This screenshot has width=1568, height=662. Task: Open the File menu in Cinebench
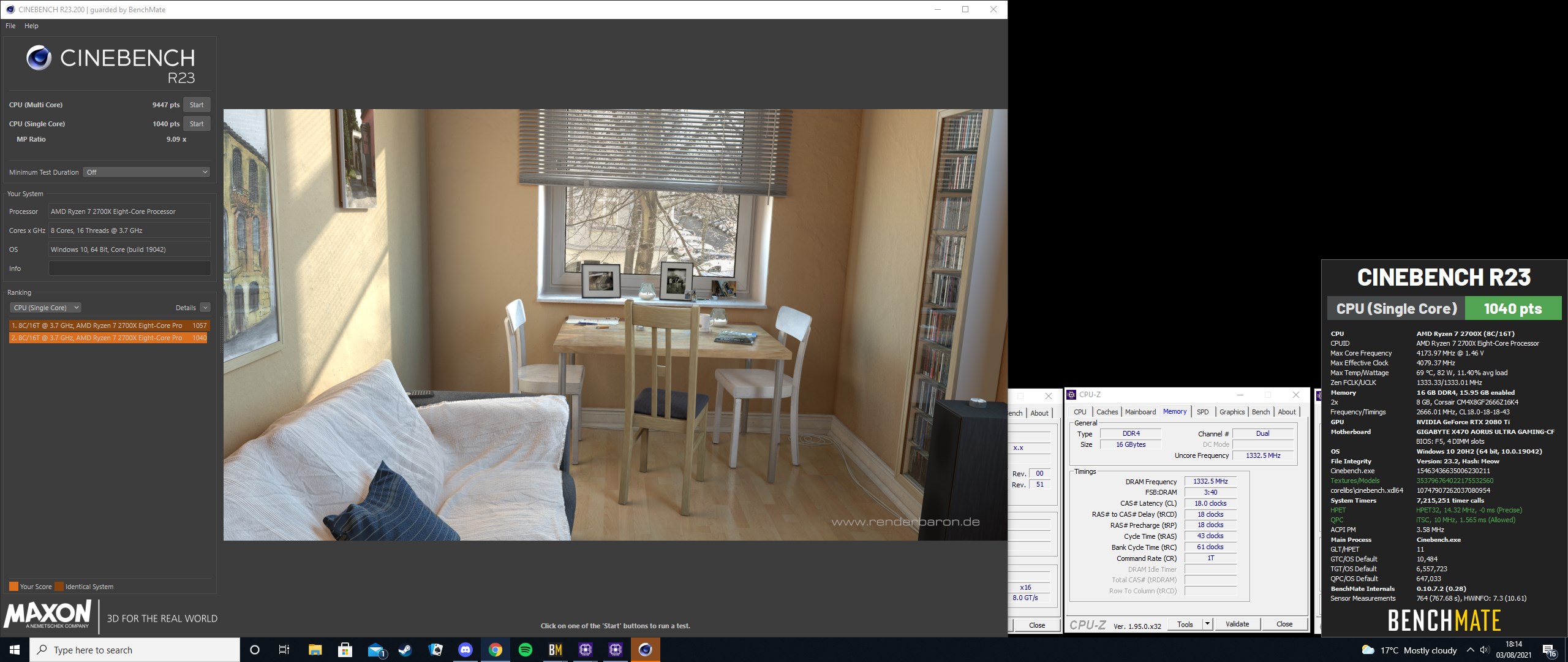[x=10, y=26]
